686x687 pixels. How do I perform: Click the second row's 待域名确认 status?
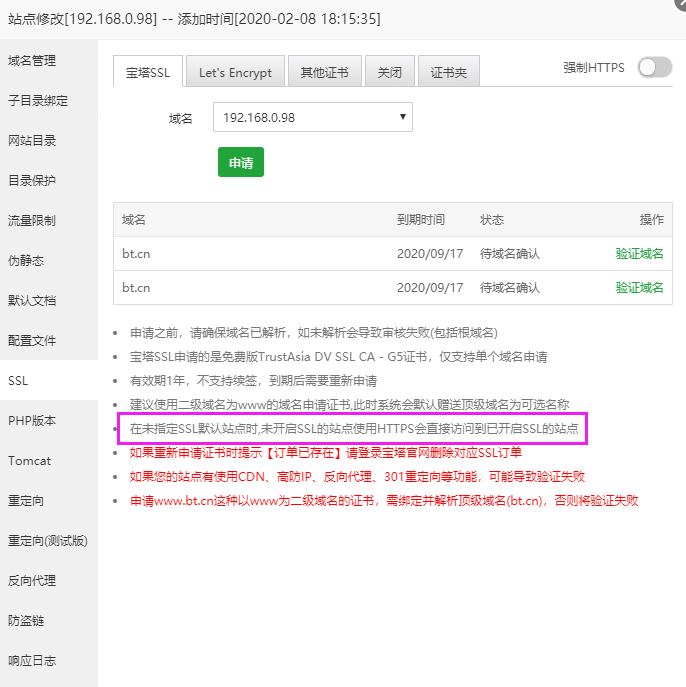tap(510, 288)
